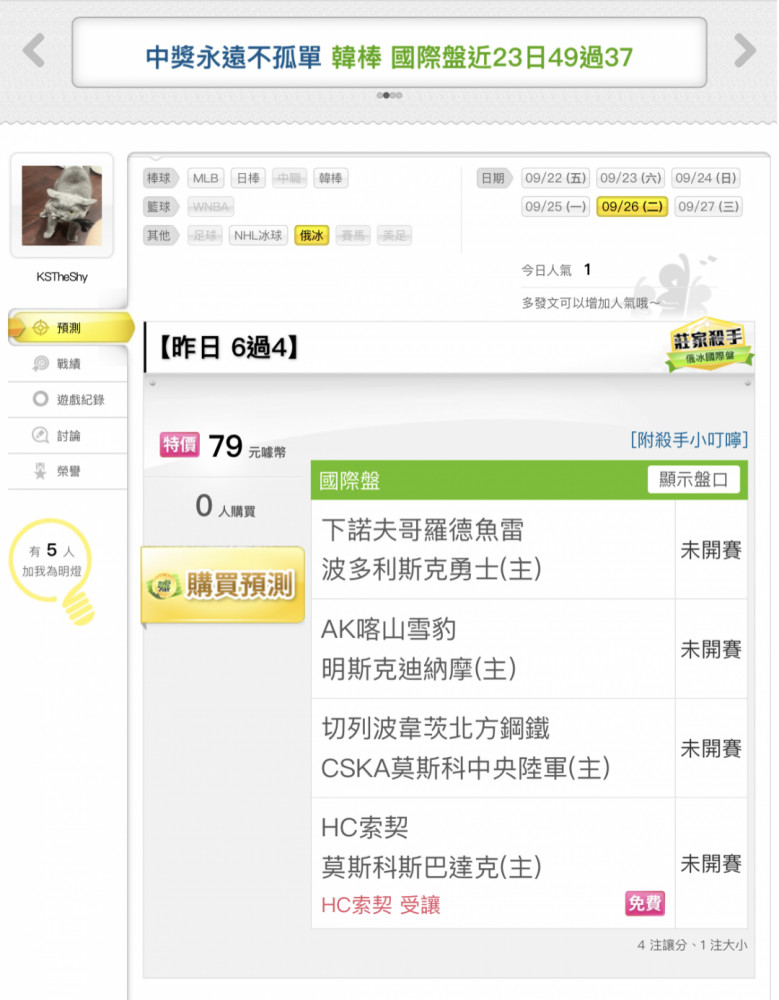Image resolution: width=779 pixels, height=1000 pixels.
Task: Open the top banner 中獎永遠不孤單 link
Action: click(x=389, y=57)
